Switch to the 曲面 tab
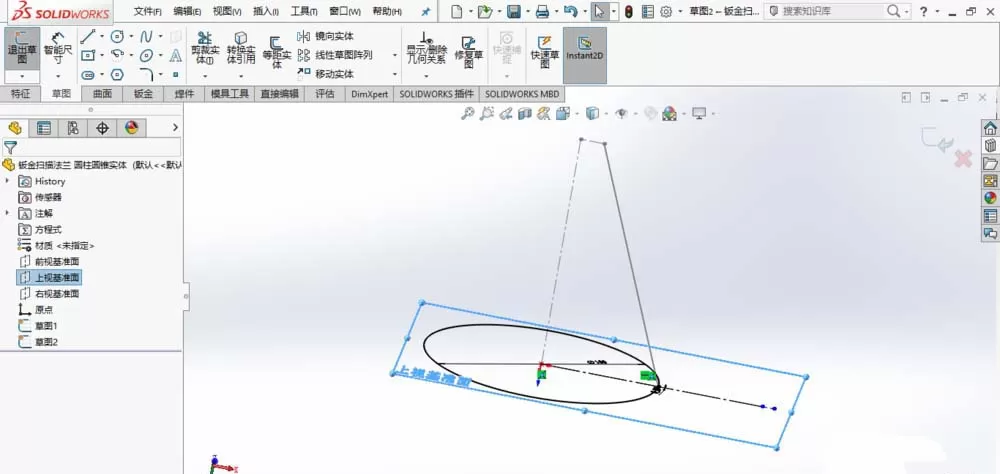This screenshot has width=1000, height=474. pos(102,94)
